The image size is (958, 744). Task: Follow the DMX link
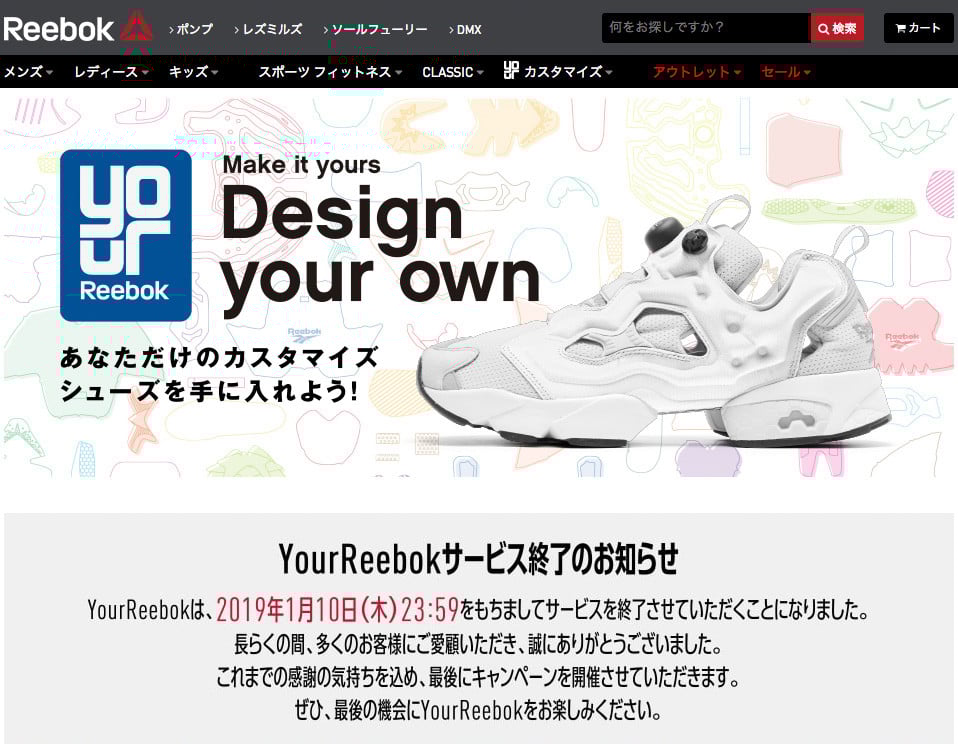point(465,29)
